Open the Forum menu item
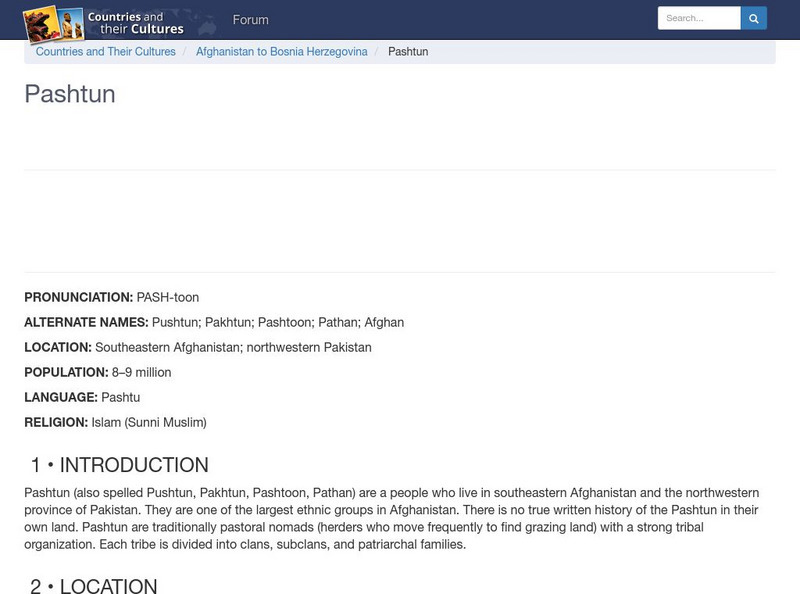The image size is (800, 594). tap(251, 19)
